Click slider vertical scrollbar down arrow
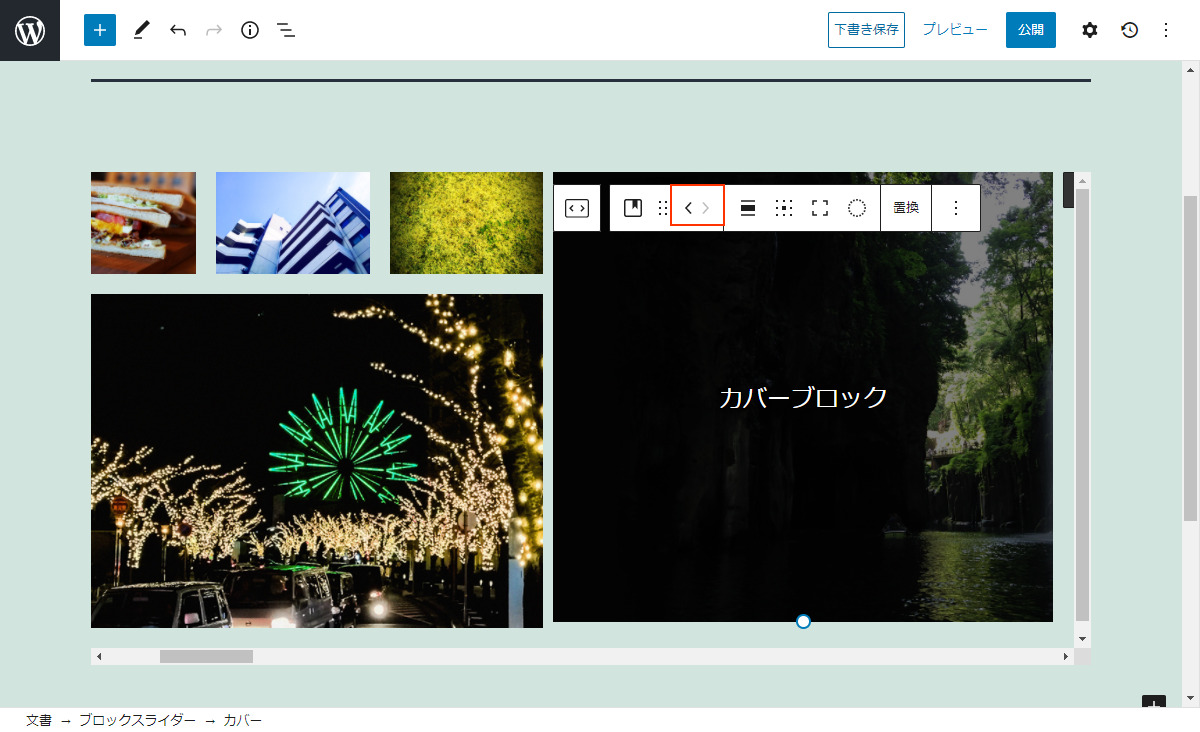 point(1082,638)
